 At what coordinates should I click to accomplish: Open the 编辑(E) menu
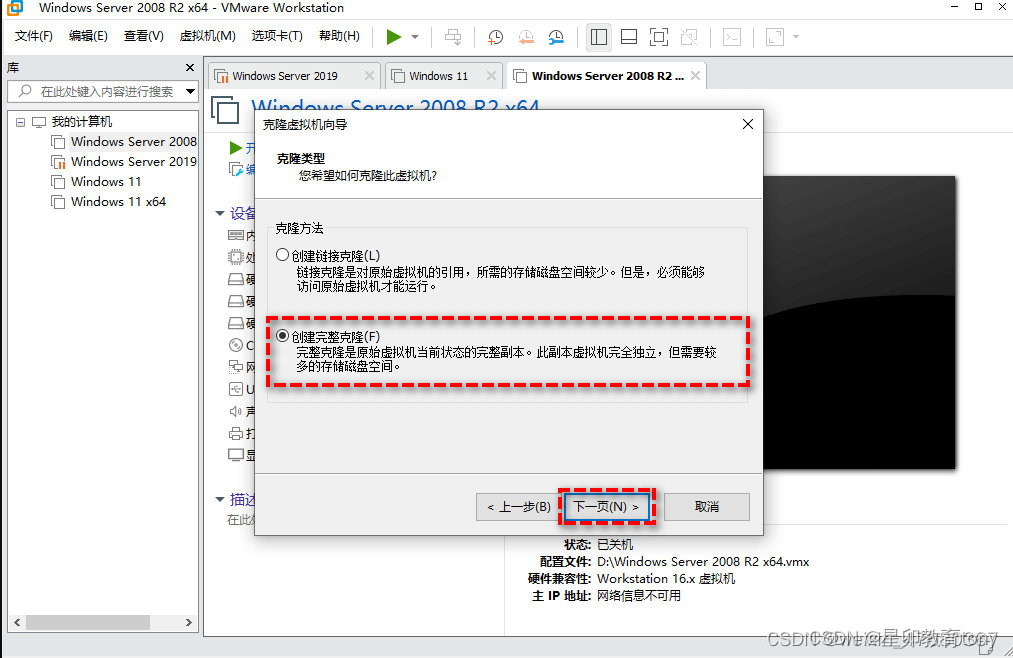pos(89,36)
